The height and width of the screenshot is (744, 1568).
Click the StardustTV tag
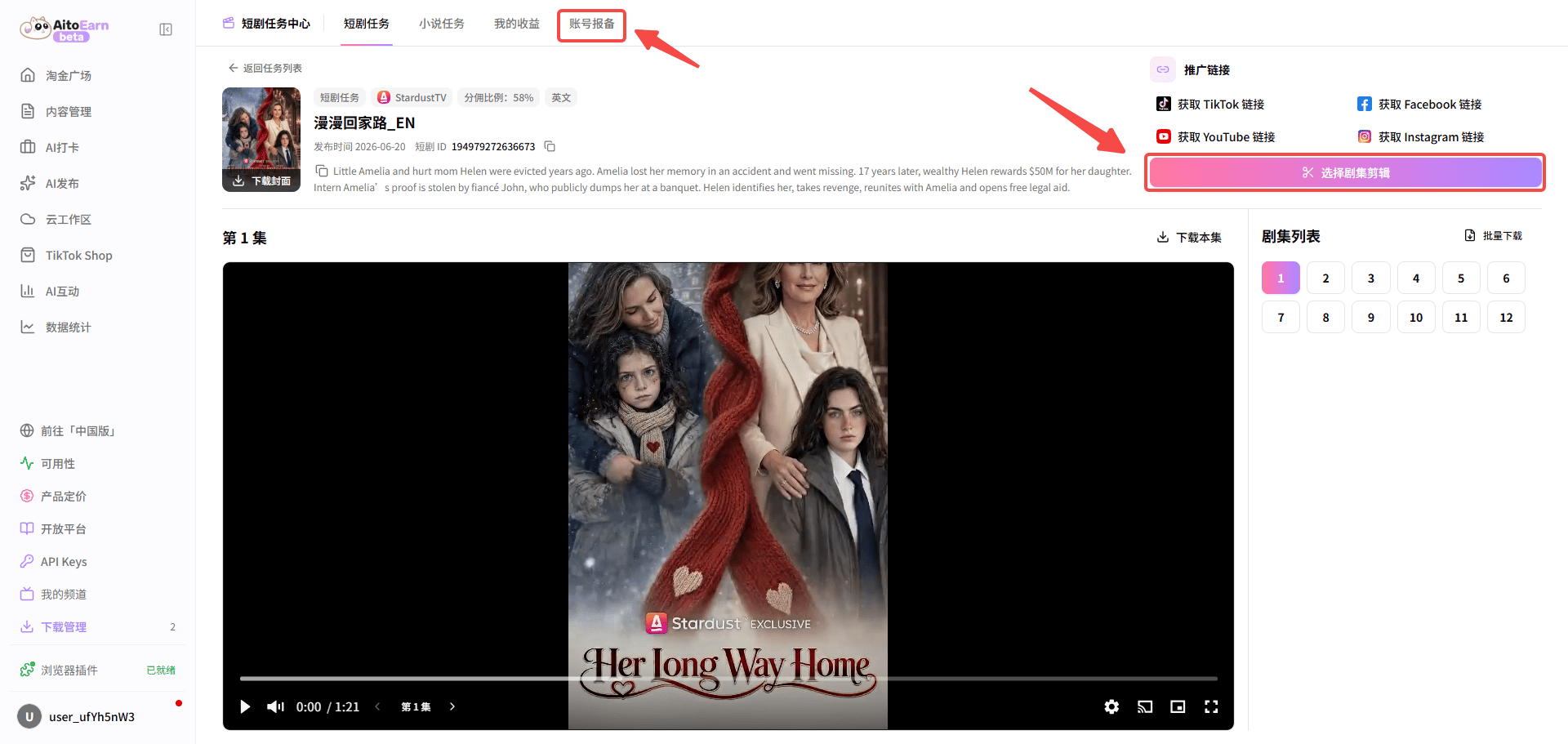(x=412, y=97)
